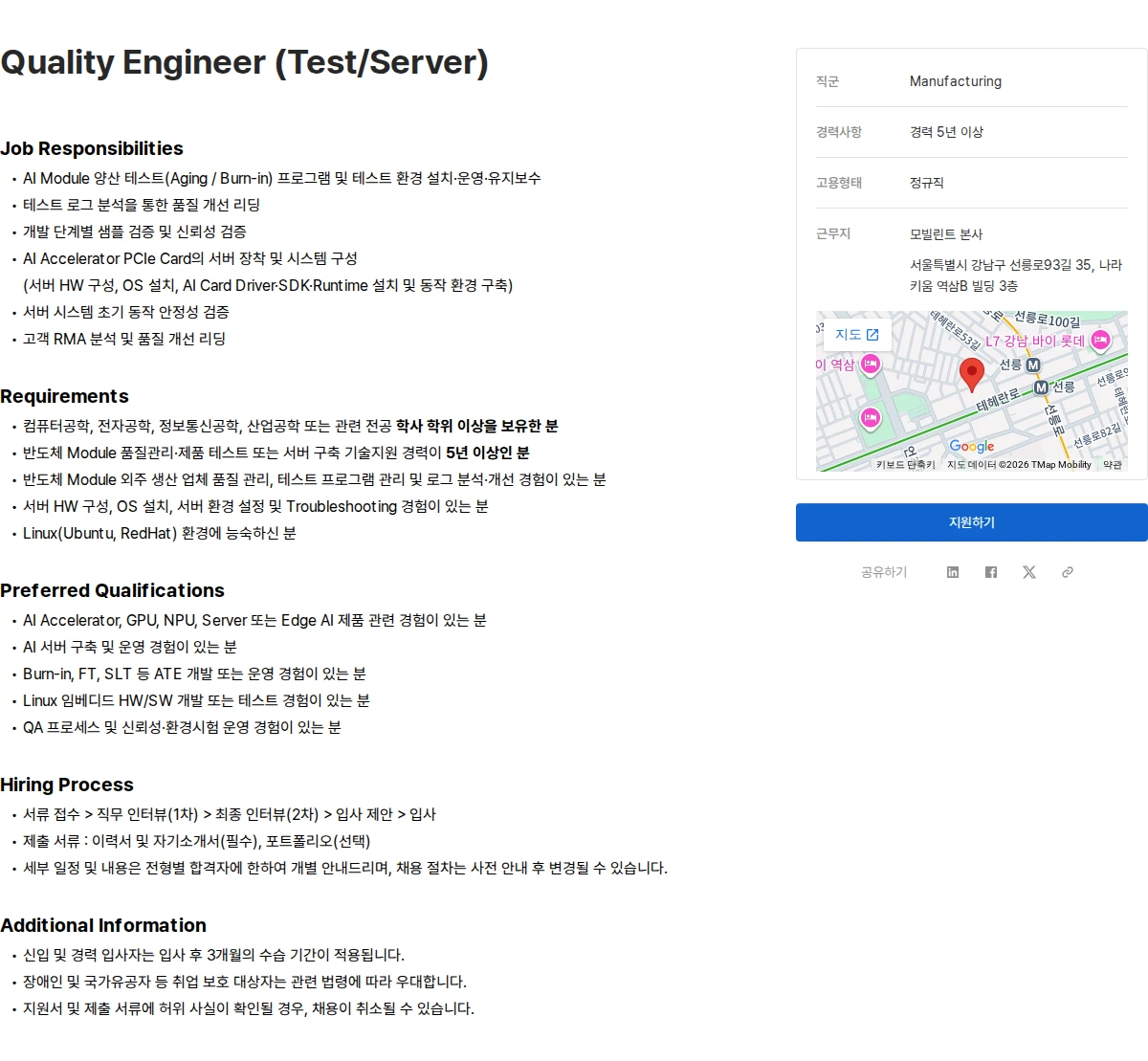Share the job posting on X
Screen dimensions: 1148x1061
click(x=1029, y=572)
